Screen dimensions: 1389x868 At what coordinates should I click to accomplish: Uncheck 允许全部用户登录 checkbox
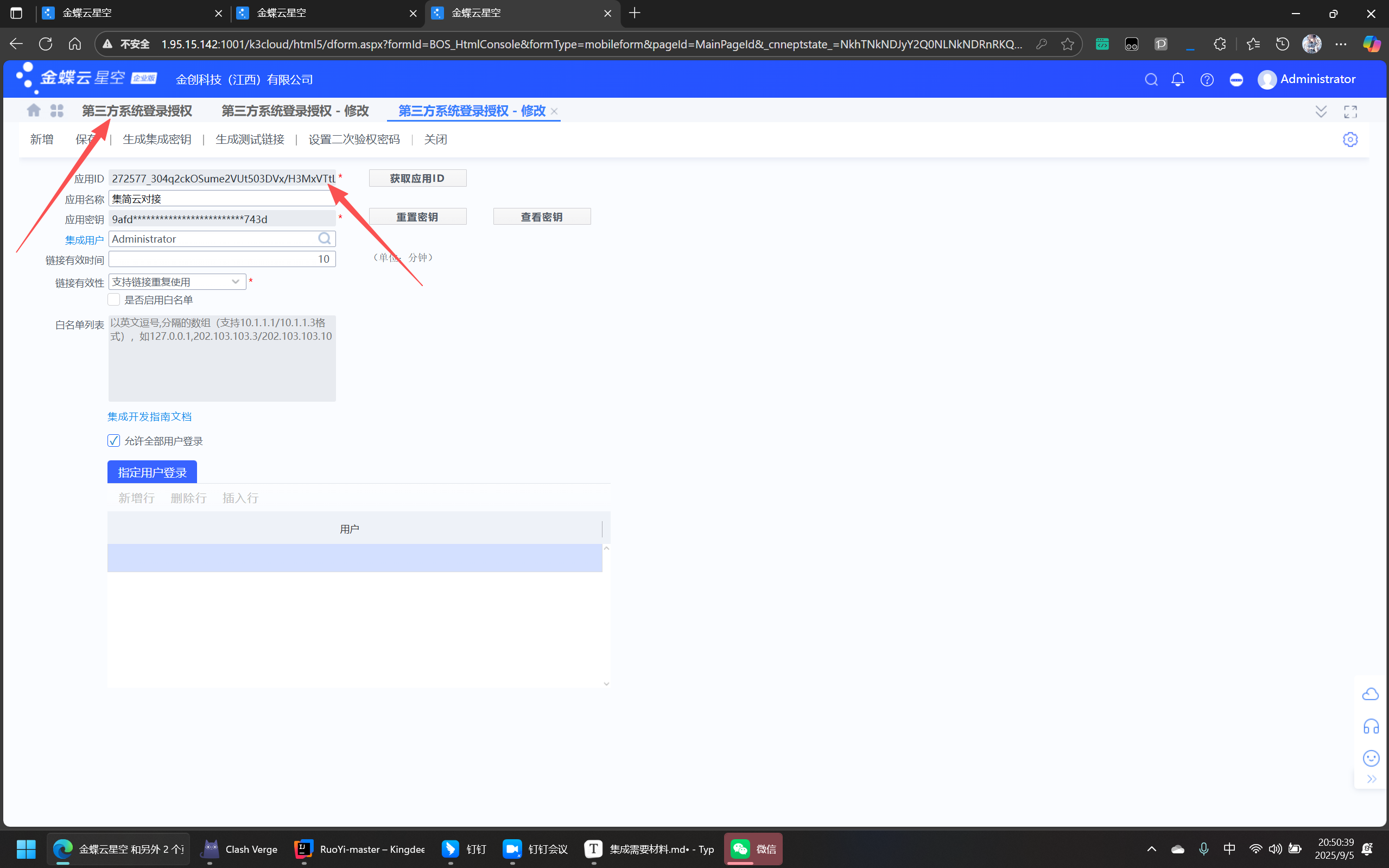click(113, 441)
